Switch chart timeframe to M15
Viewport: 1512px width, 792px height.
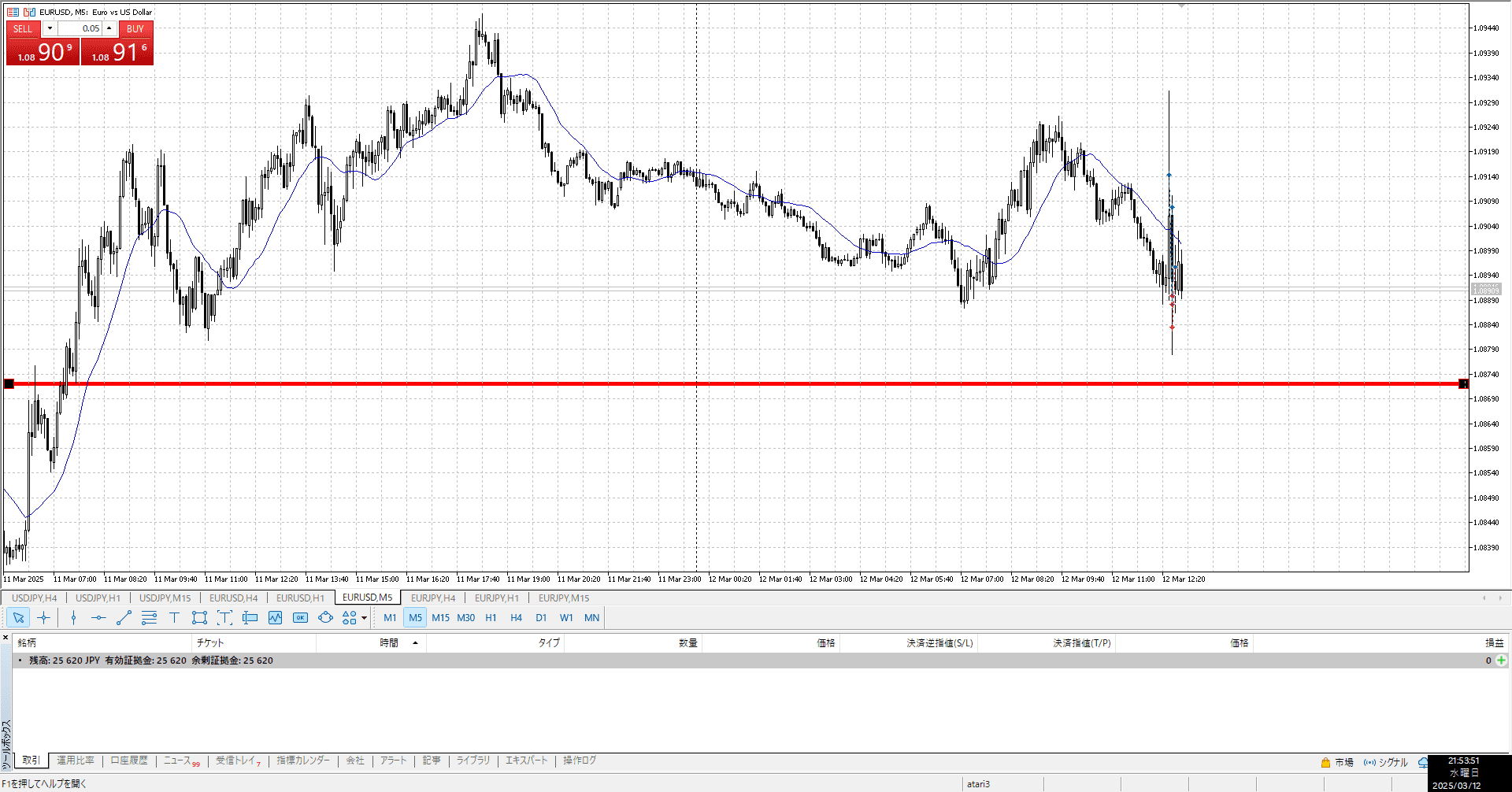[440, 618]
